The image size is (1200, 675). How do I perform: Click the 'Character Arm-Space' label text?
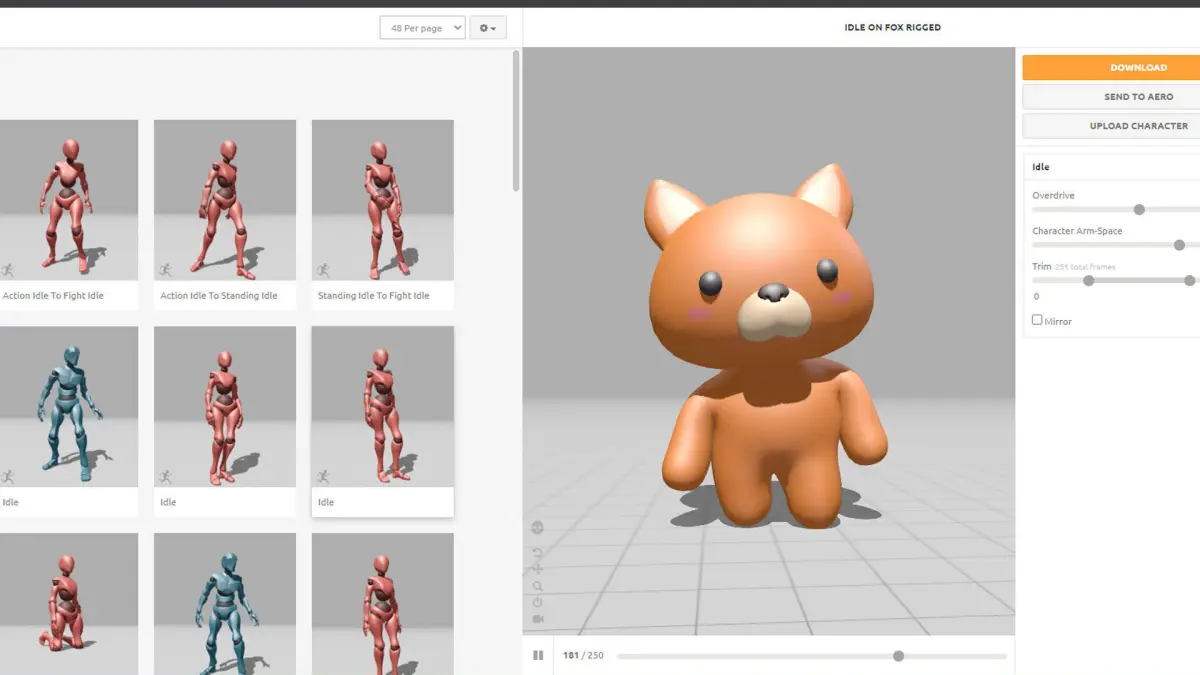(x=1077, y=231)
